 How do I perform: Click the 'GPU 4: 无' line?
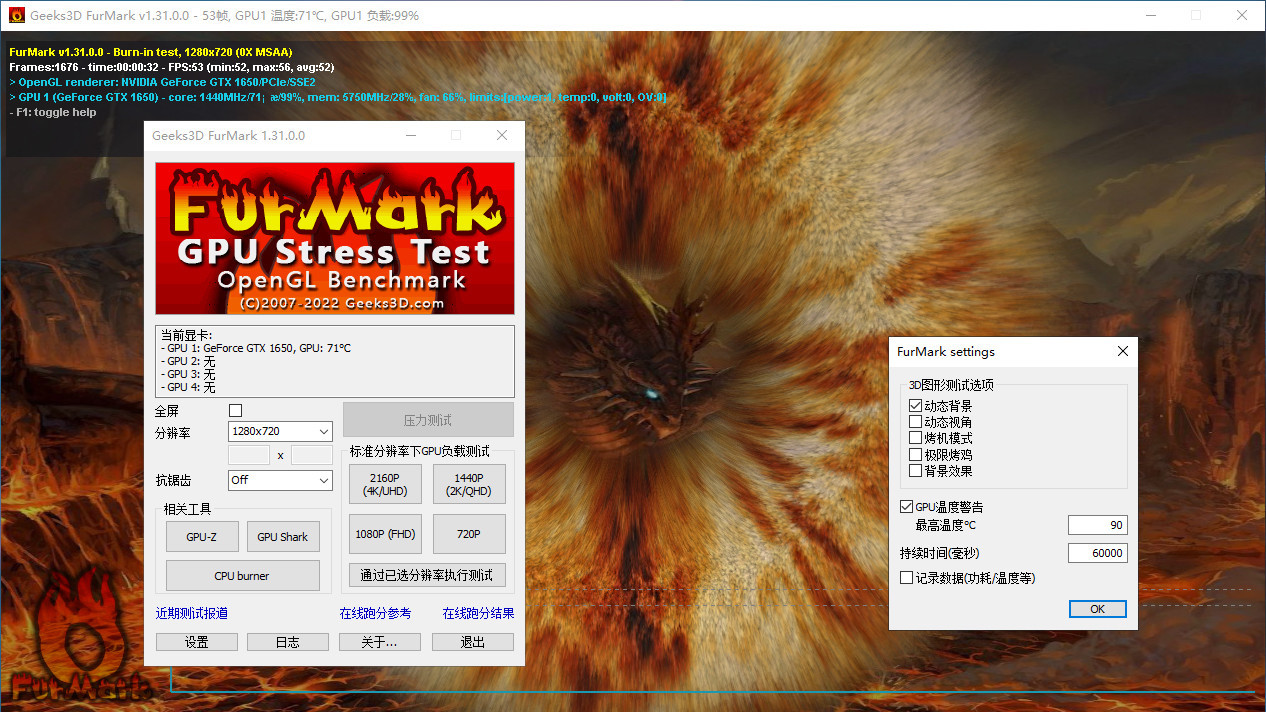(188, 387)
